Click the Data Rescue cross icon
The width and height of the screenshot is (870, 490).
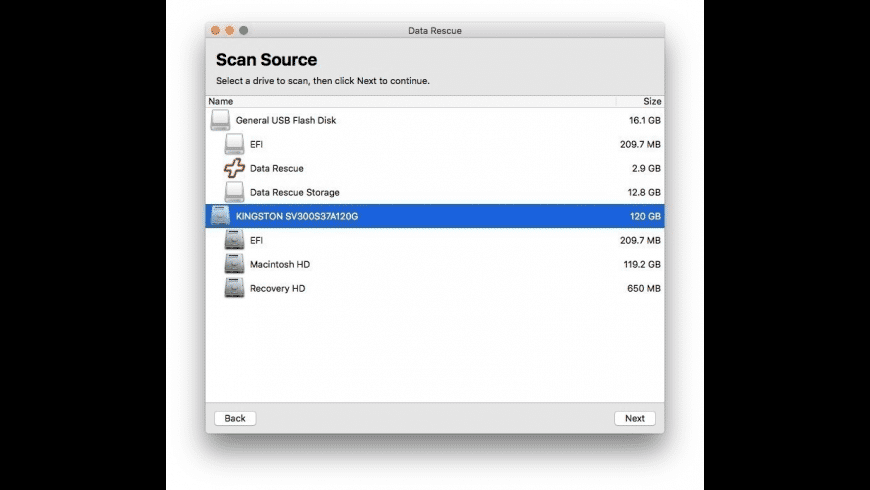coord(234,168)
